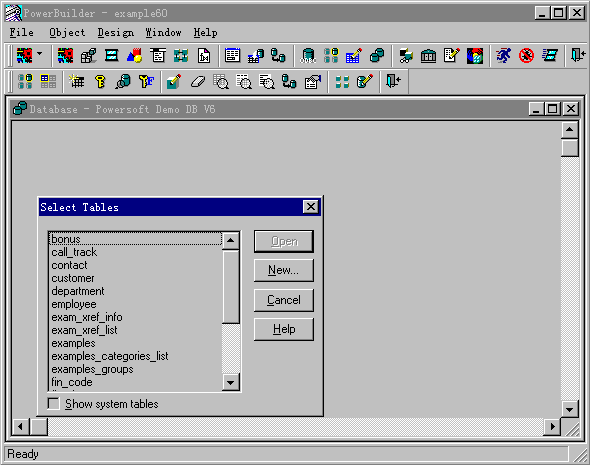Click the eraser Drop Object icon
The image size is (590, 465).
pyautogui.click(x=198, y=81)
